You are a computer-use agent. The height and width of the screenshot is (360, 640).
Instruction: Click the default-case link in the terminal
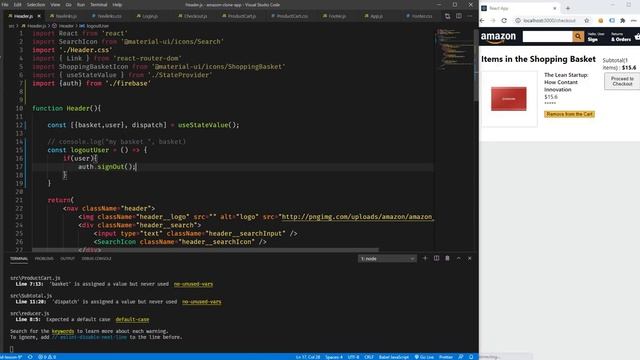tap(132, 320)
